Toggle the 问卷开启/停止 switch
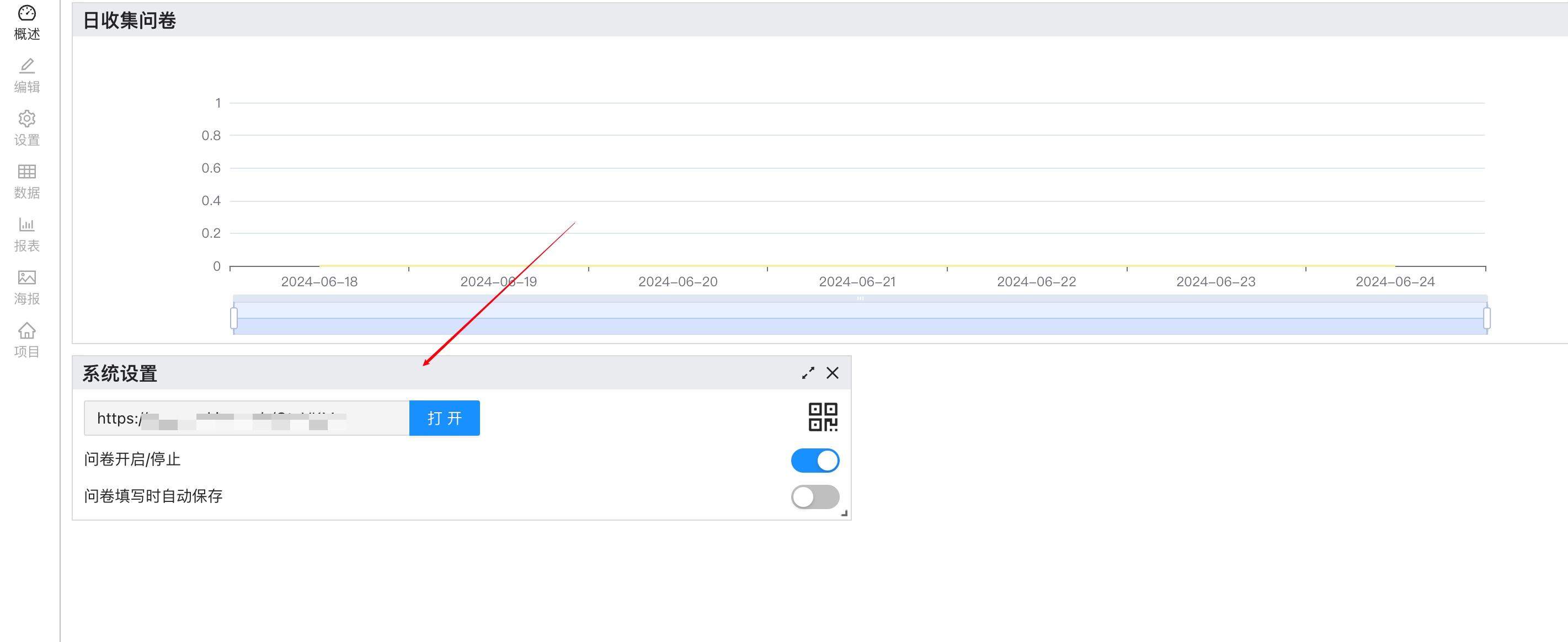Viewport: 1568px width, 642px height. (x=815, y=461)
